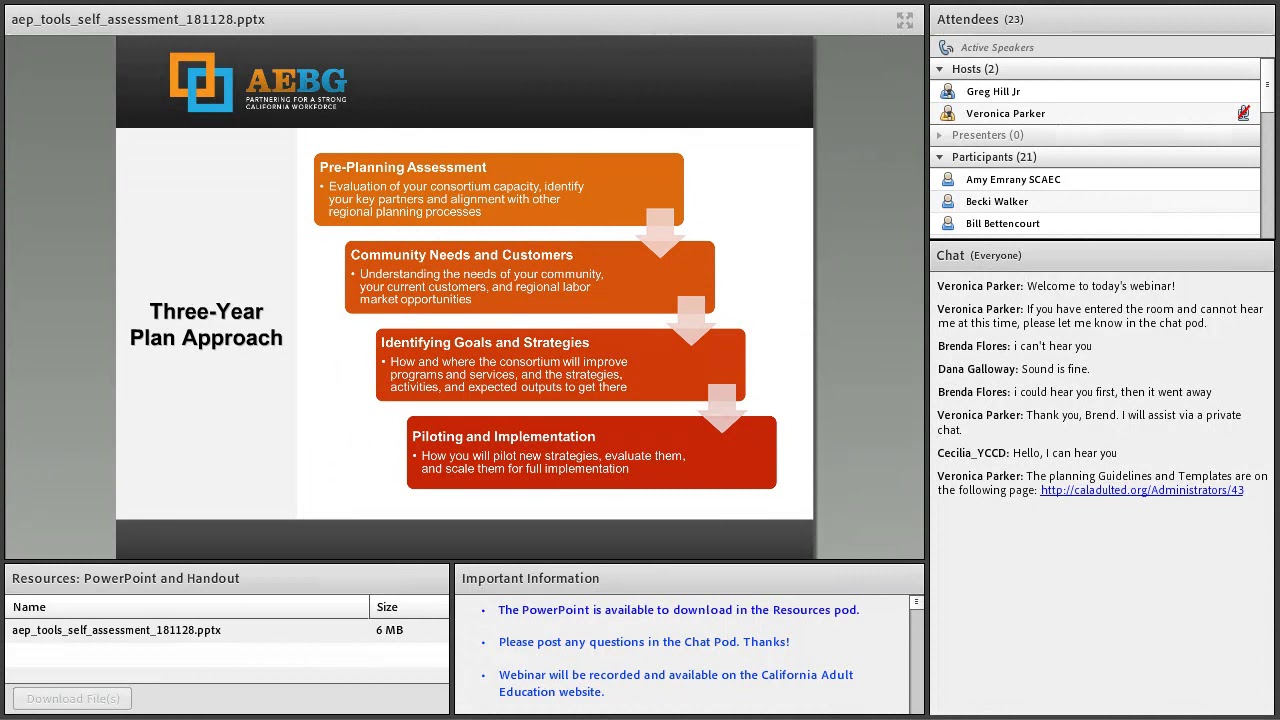Click the AEBG logo on the slide
1280x720 pixels.
[258, 82]
